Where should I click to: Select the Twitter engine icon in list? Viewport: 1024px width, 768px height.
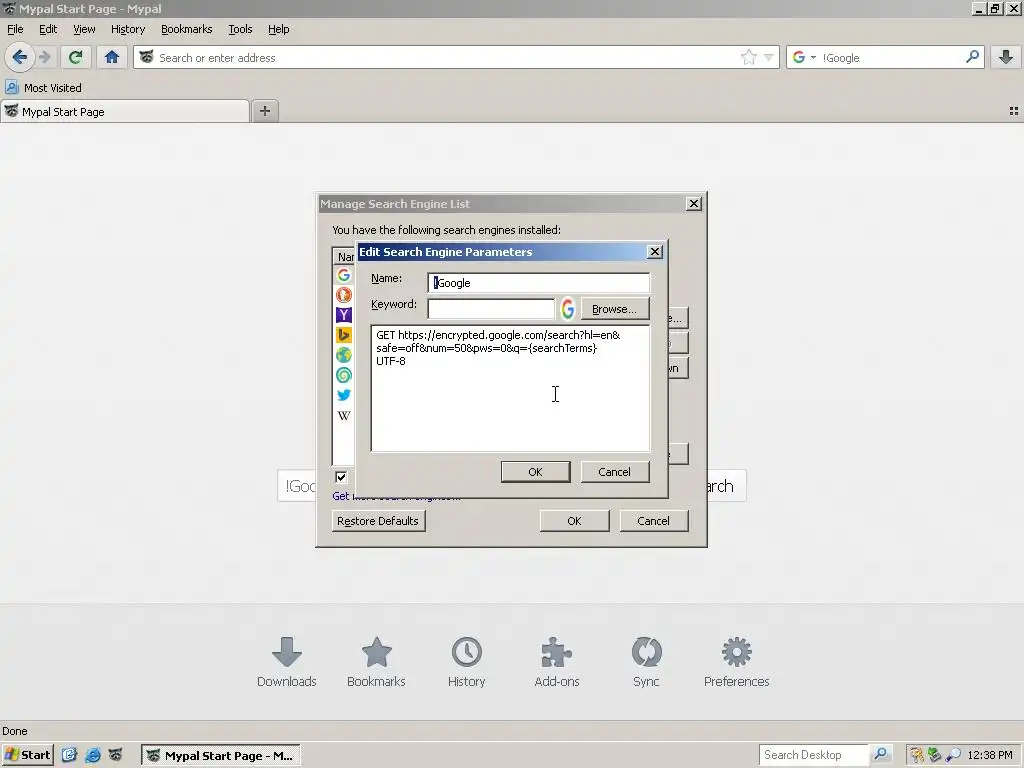pyautogui.click(x=344, y=395)
